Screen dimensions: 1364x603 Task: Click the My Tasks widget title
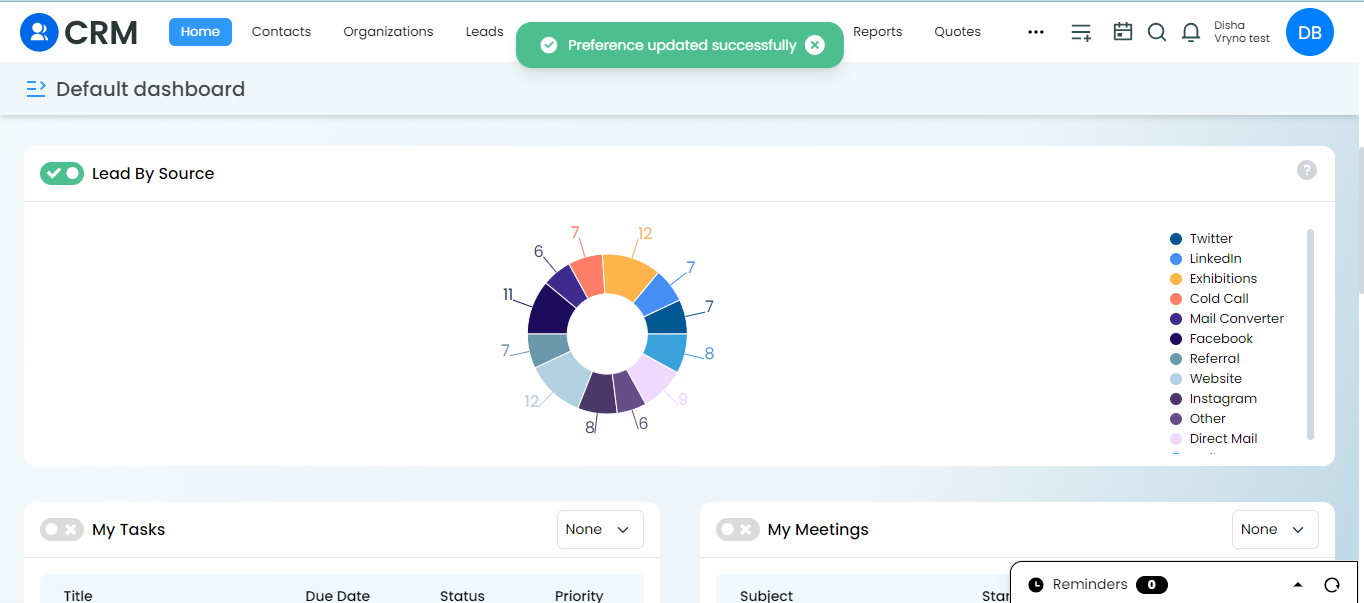click(x=129, y=529)
